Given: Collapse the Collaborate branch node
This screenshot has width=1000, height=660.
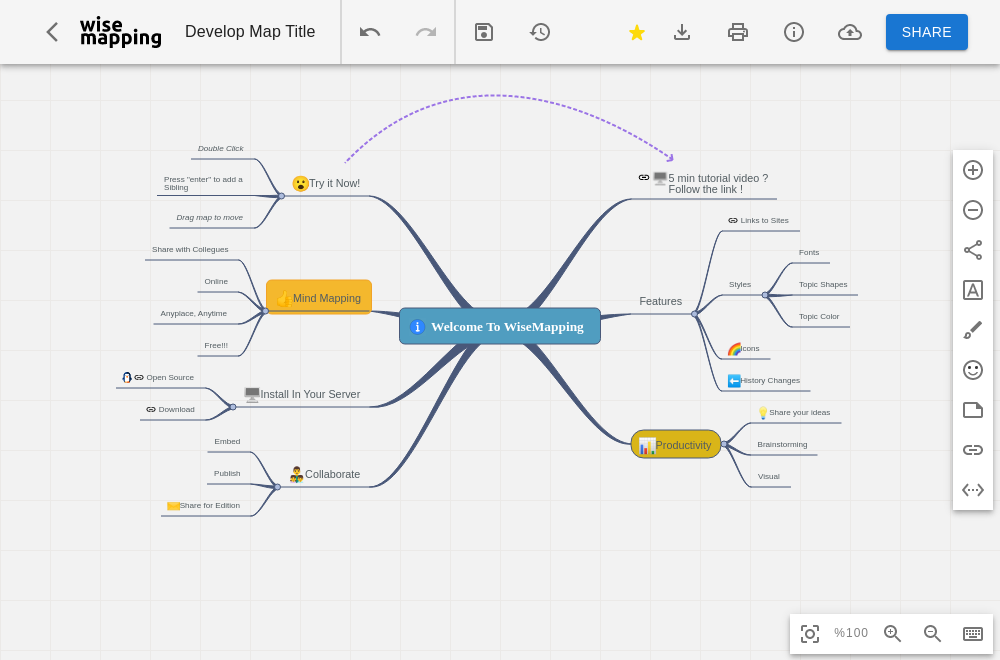Looking at the screenshot, I should [x=277, y=487].
